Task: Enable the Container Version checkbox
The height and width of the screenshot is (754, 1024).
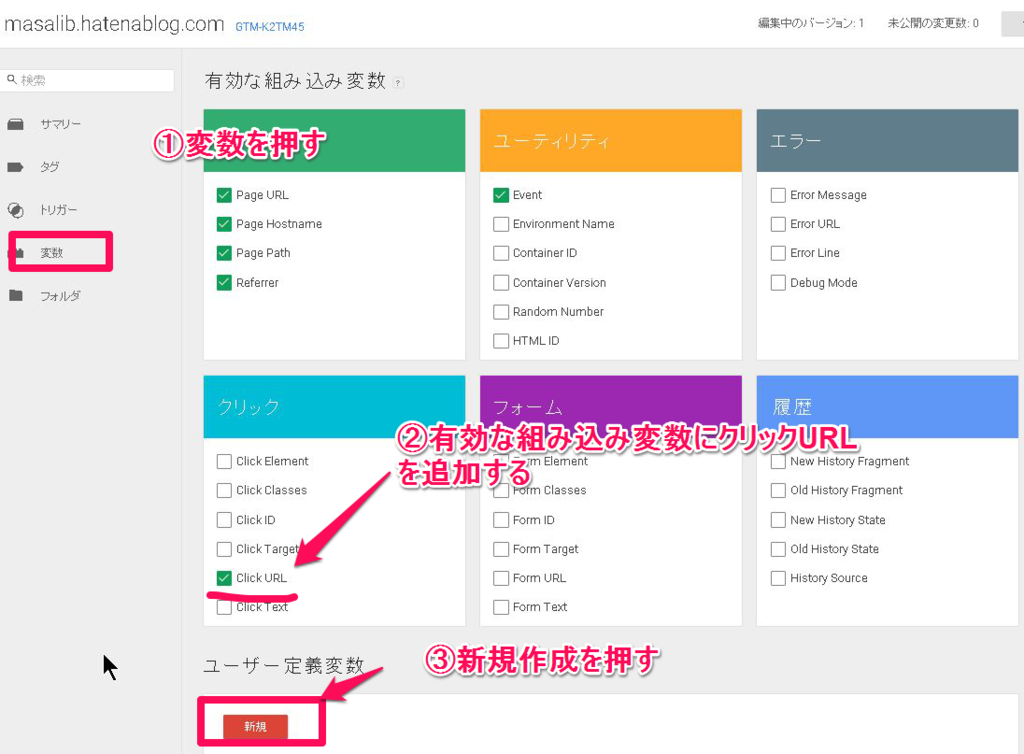Action: point(501,283)
